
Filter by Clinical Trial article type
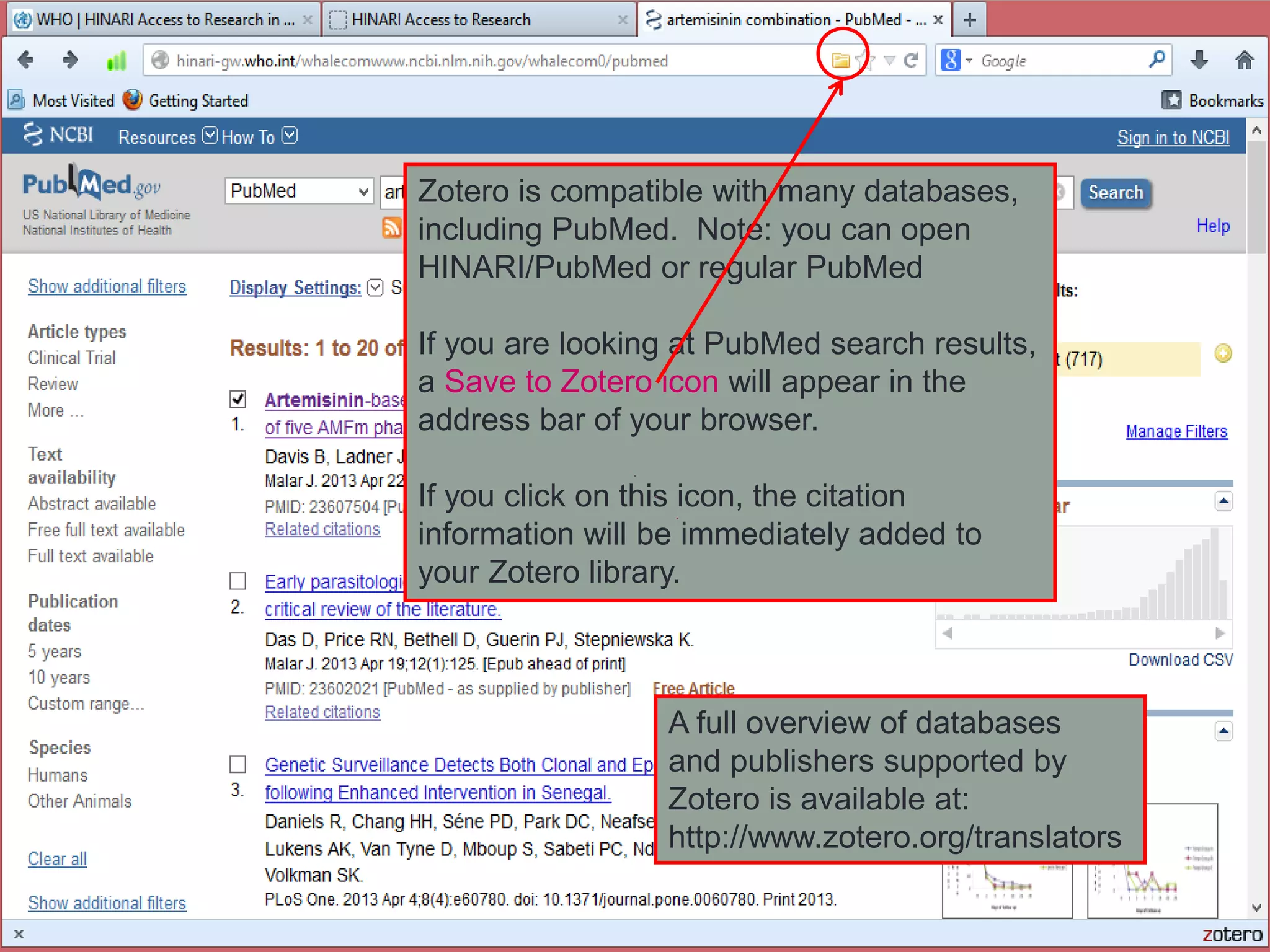72,358
